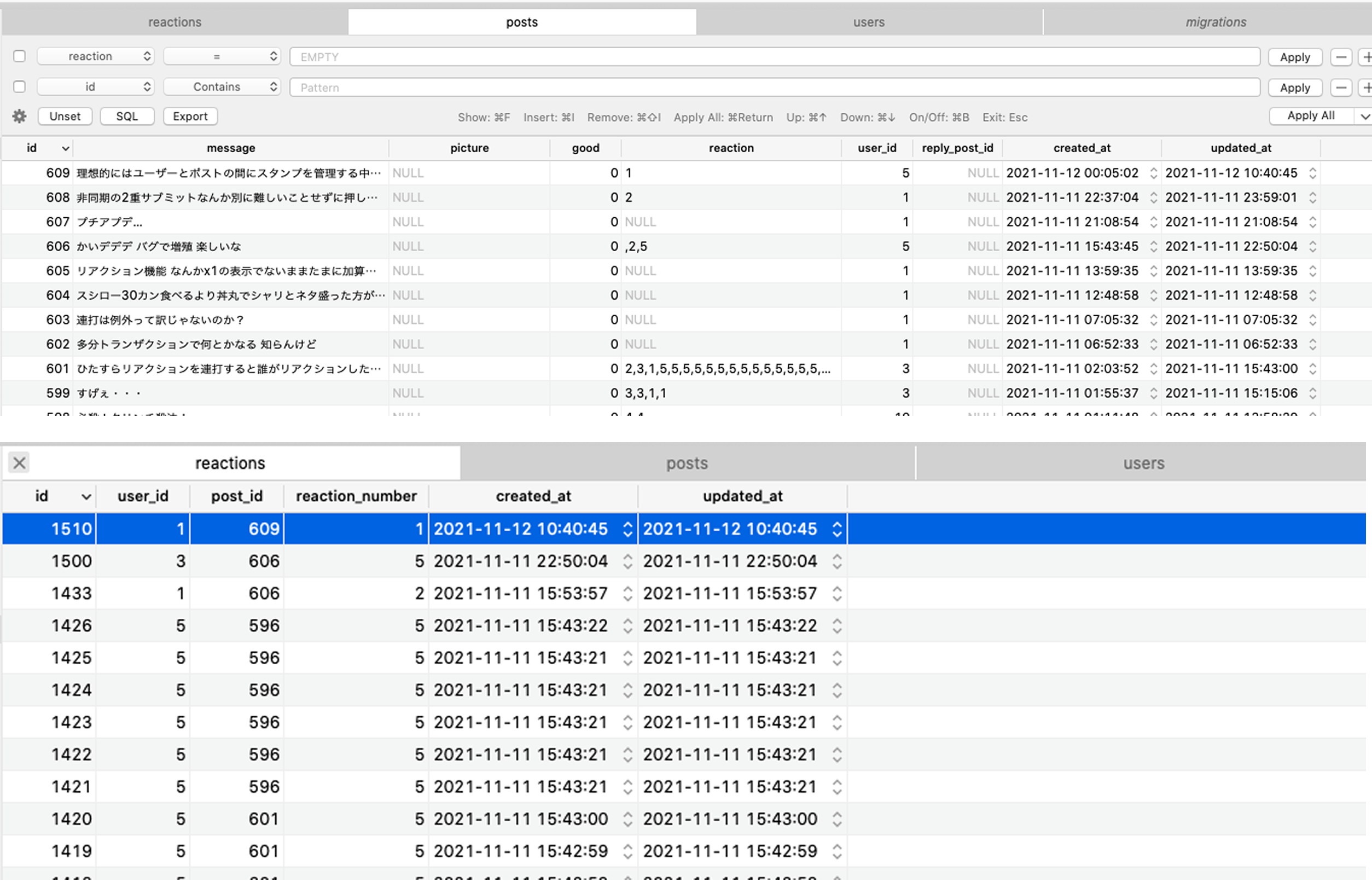Sort reactions by user_id column header
Viewport: 1372px width, 882px height.
click(x=143, y=497)
